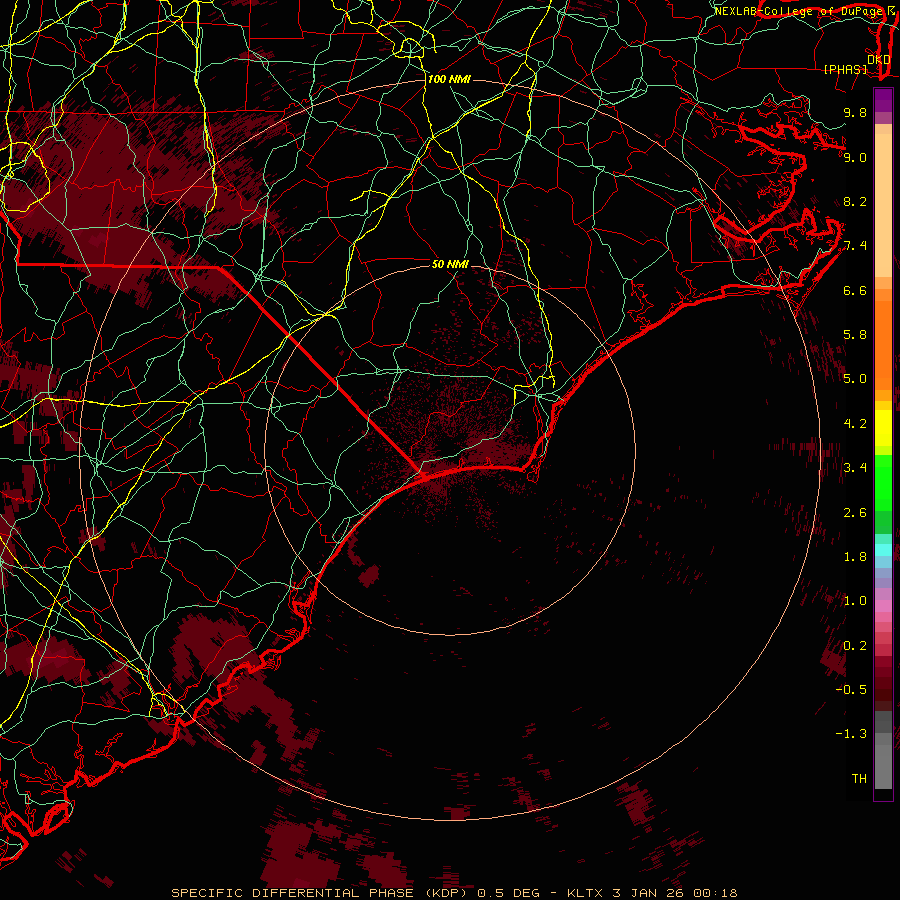Click the KLTX radar site identifier
Screen dimensions: 900x900
pos(585,893)
